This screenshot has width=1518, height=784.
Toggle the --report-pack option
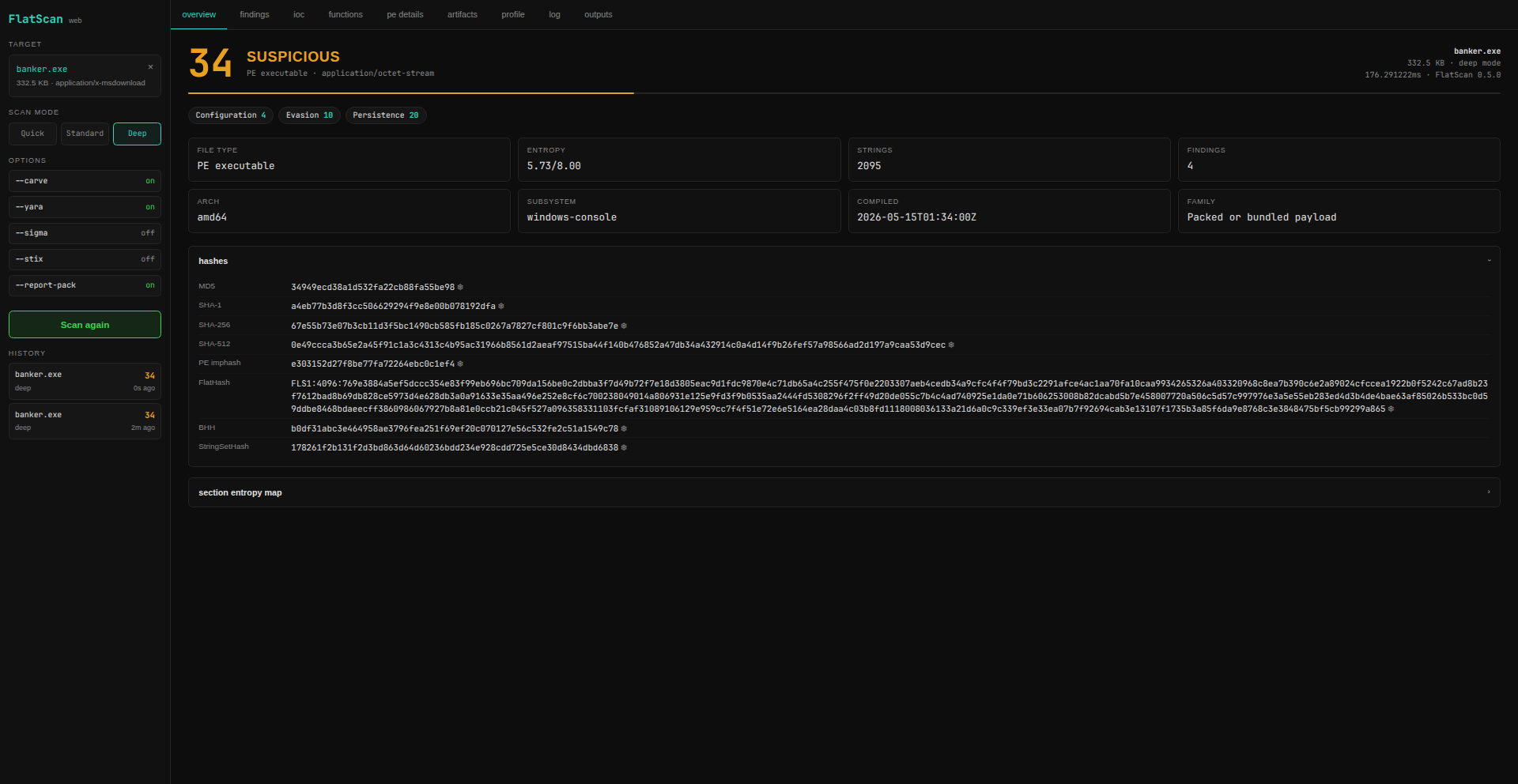85,285
